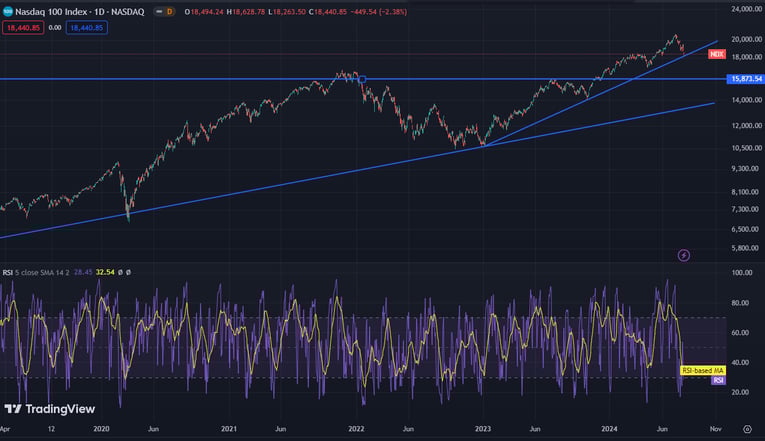Click the open value O18,494.24
Image resolution: width=765 pixels, height=441 pixels.
[204, 12]
